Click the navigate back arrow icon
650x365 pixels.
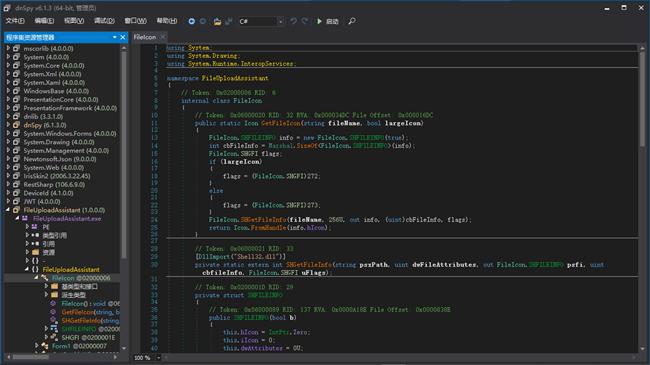192,21
